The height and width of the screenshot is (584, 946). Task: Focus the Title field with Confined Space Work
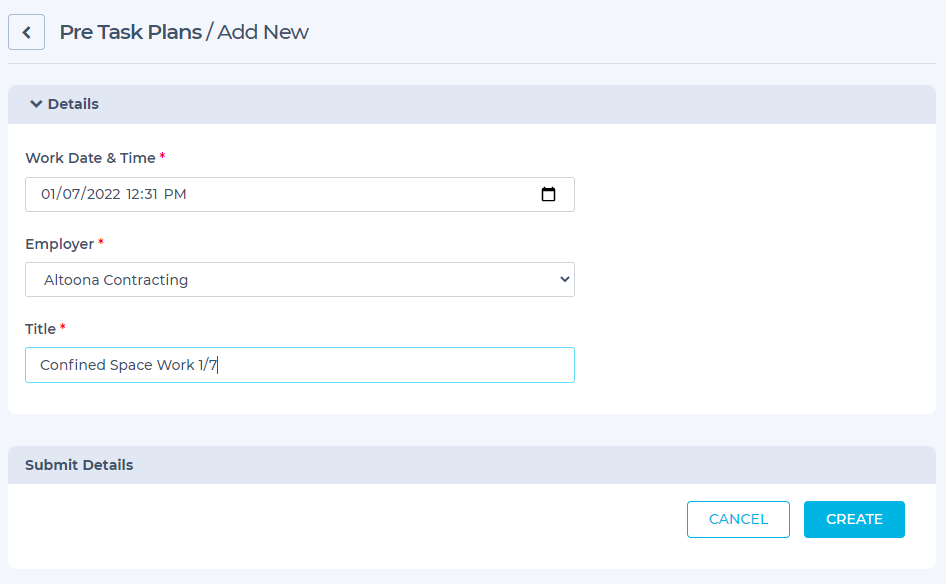(x=300, y=365)
